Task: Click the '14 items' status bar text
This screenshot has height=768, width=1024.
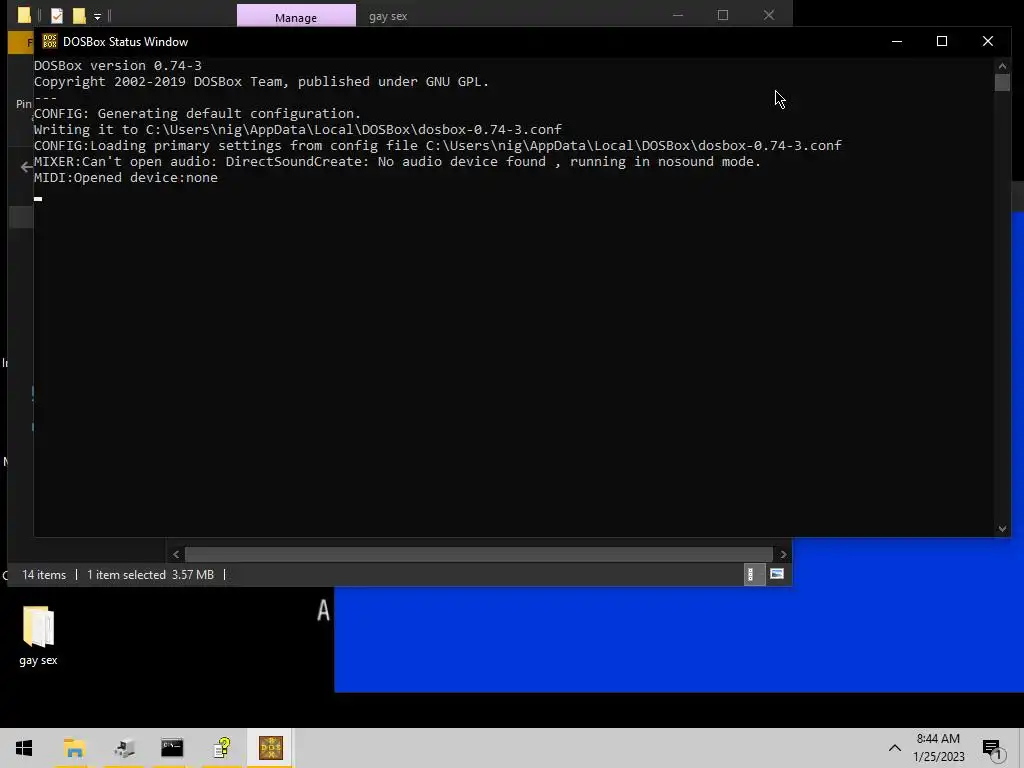Action: click(44, 575)
